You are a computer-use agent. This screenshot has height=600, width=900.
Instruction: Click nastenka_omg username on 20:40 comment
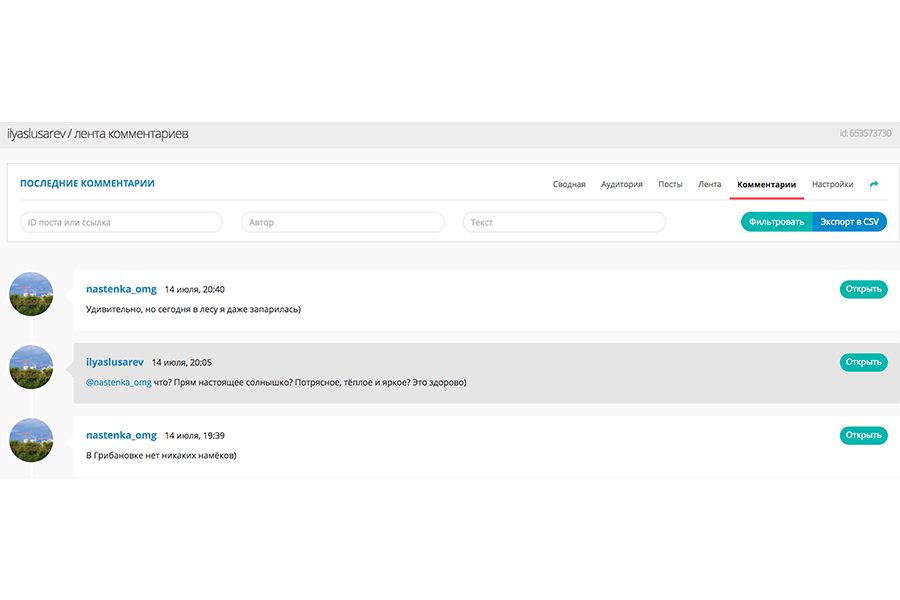121,289
